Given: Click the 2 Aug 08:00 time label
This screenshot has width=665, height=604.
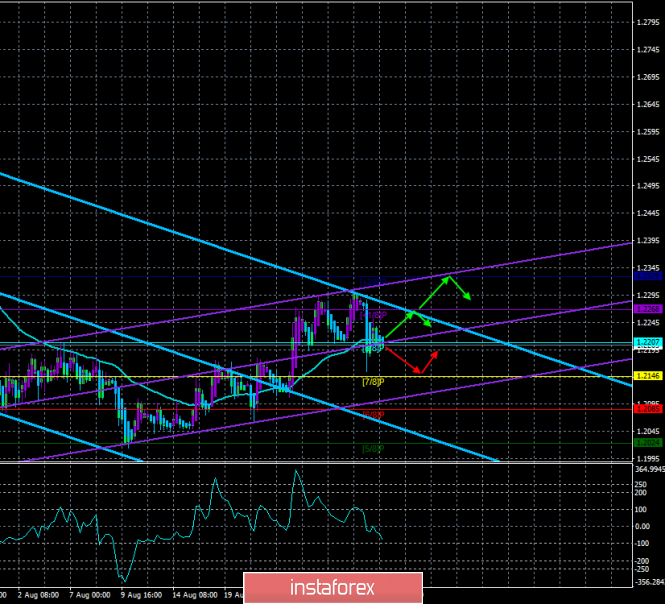Looking at the screenshot, I should pos(40,594).
